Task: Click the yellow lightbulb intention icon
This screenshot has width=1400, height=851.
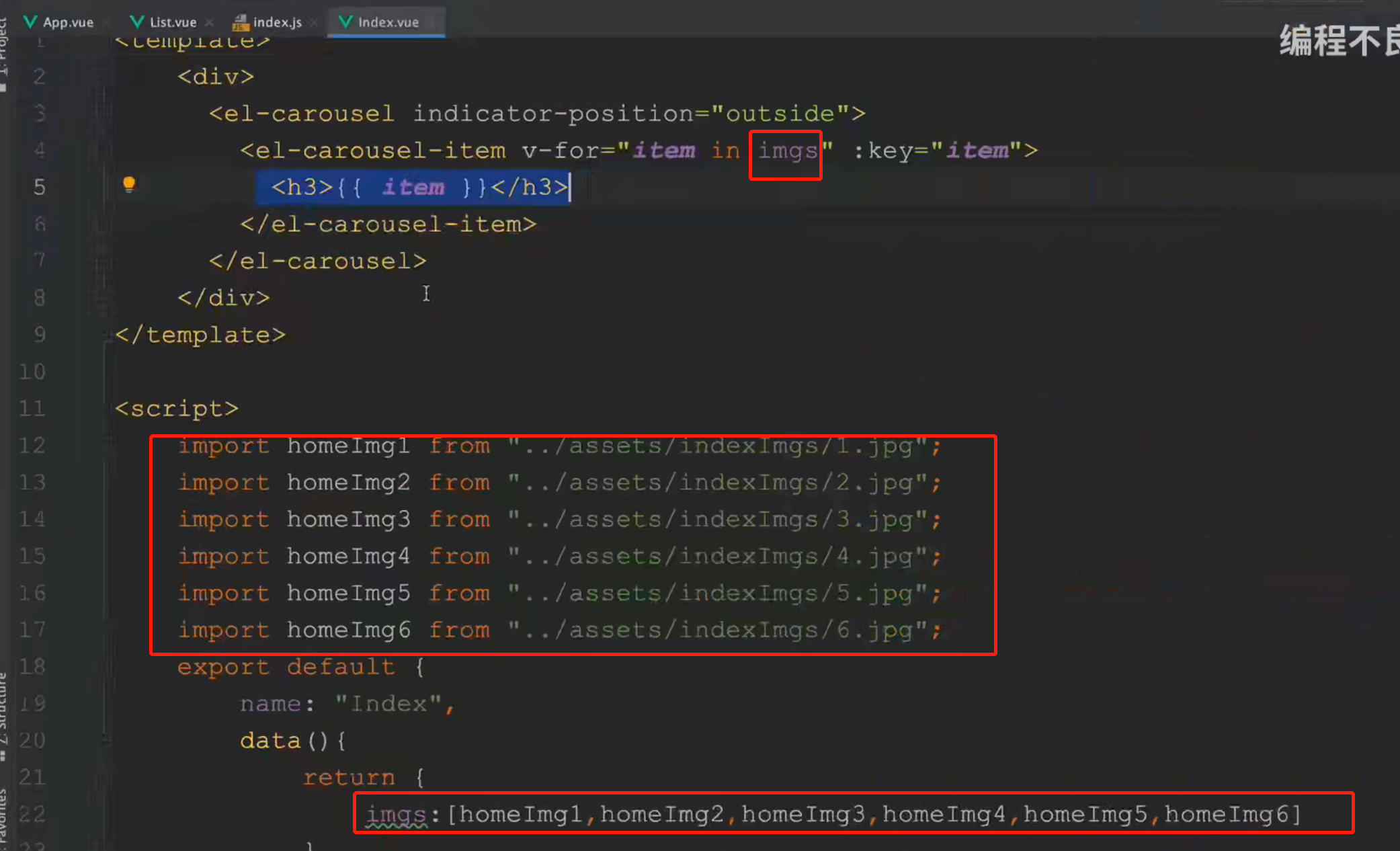Action: pos(129,184)
